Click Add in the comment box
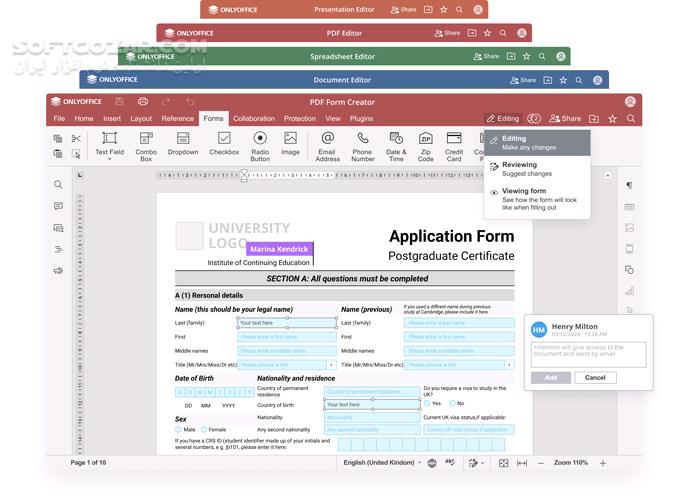The image size is (700, 502). 551,377
